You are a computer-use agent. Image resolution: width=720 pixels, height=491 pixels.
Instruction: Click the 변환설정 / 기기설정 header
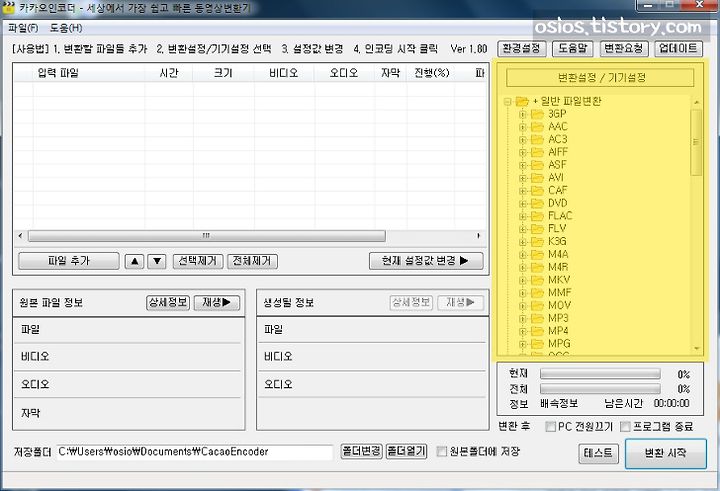[600, 78]
